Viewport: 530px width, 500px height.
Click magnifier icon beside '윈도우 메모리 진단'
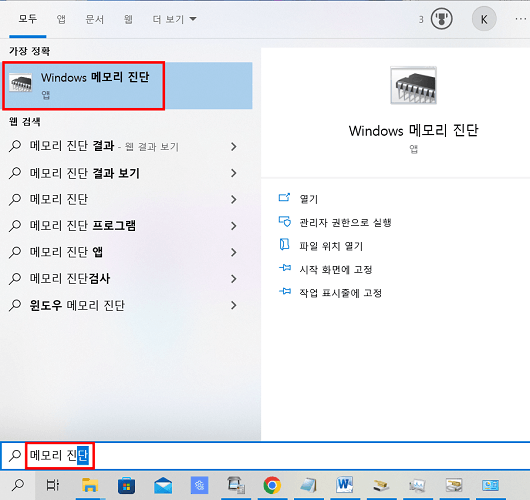tap(15, 305)
